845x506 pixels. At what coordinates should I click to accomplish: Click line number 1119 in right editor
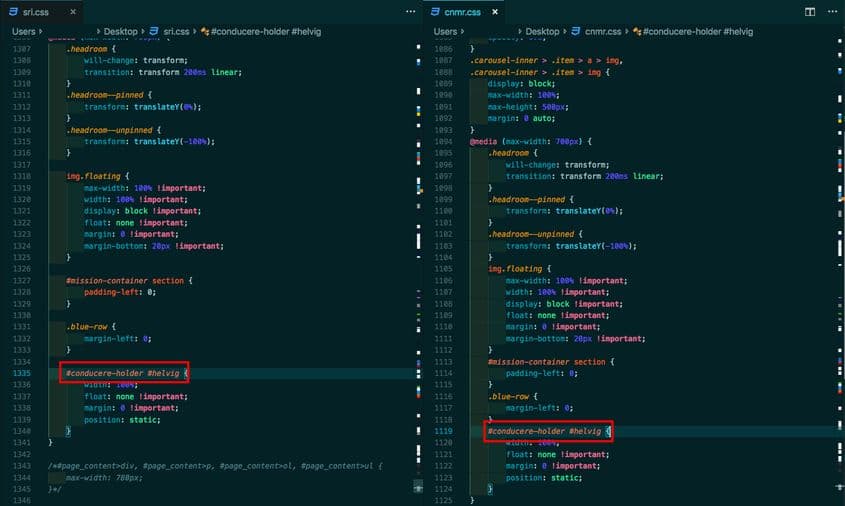(443, 431)
